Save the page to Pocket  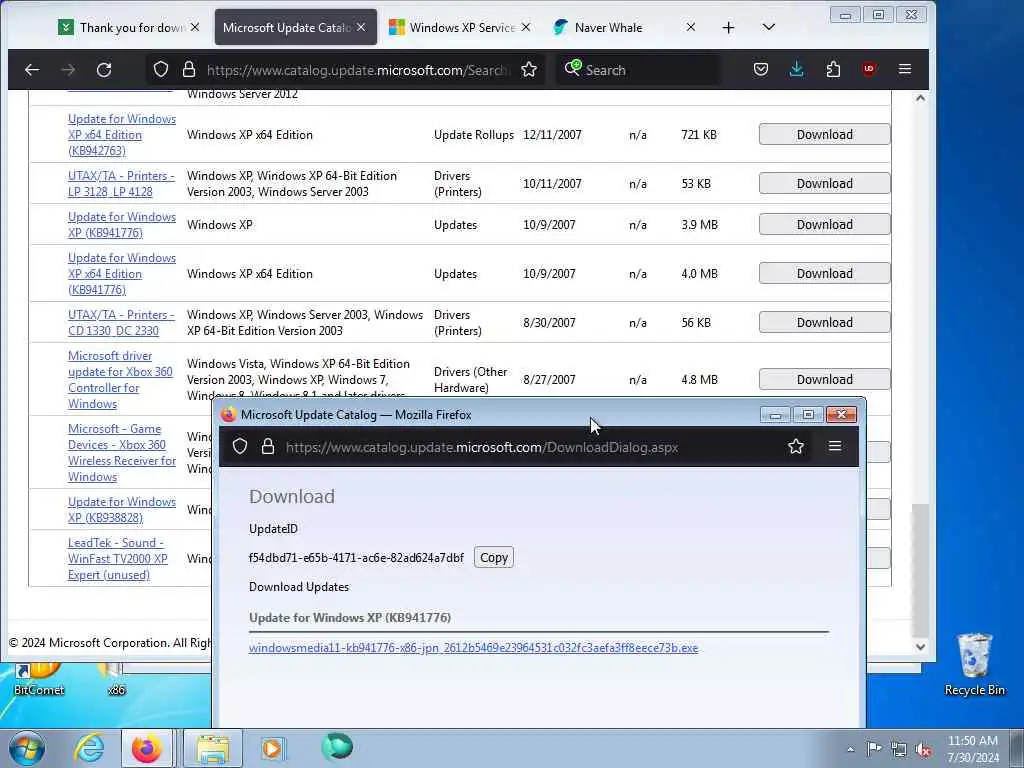point(761,69)
